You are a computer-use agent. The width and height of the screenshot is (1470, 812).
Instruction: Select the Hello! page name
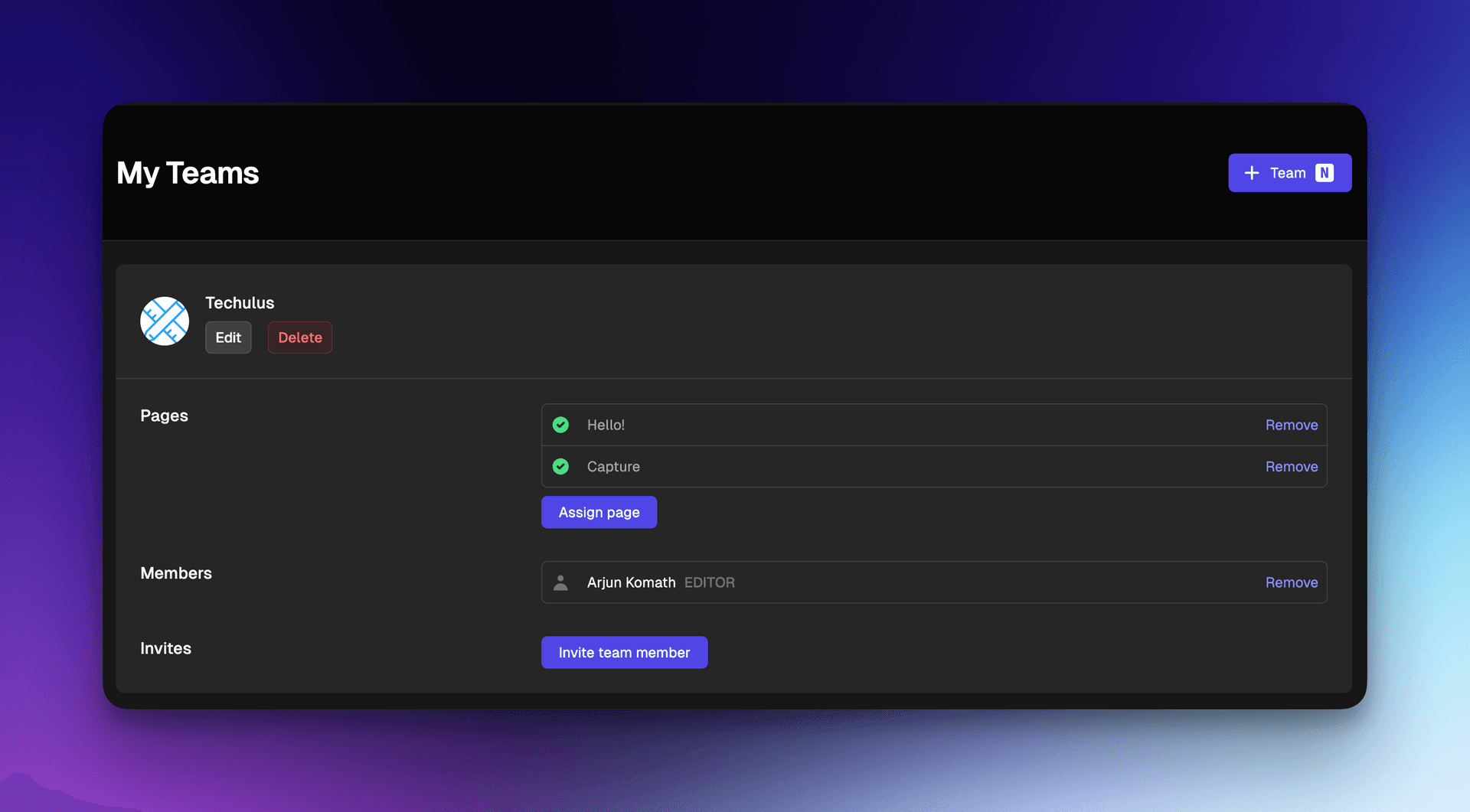tap(606, 425)
